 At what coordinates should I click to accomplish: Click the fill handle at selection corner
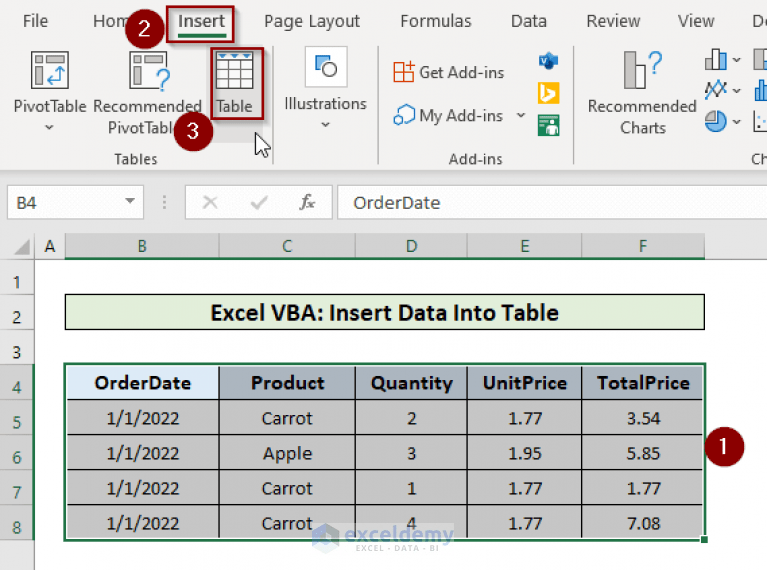pyautogui.click(x=704, y=539)
